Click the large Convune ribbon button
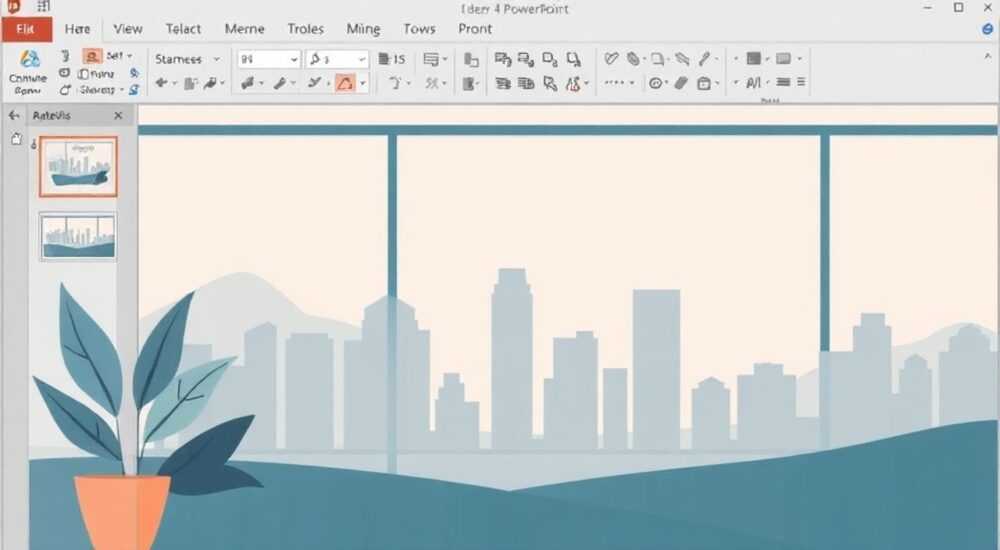The width and height of the screenshot is (1000, 550). (29, 73)
